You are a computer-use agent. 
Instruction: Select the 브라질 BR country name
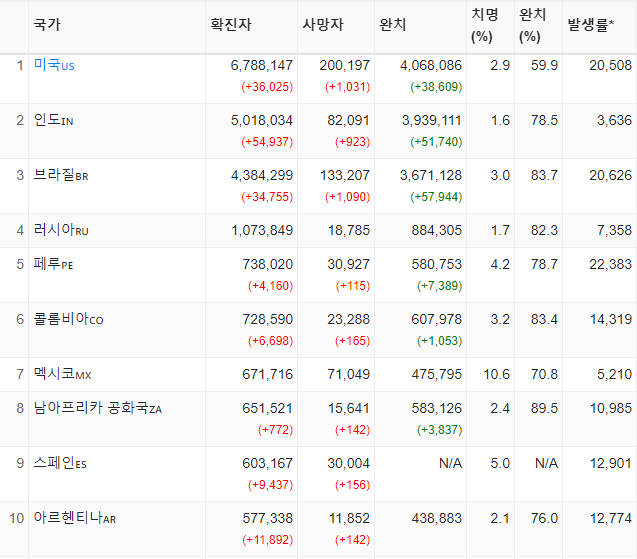point(61,175)
